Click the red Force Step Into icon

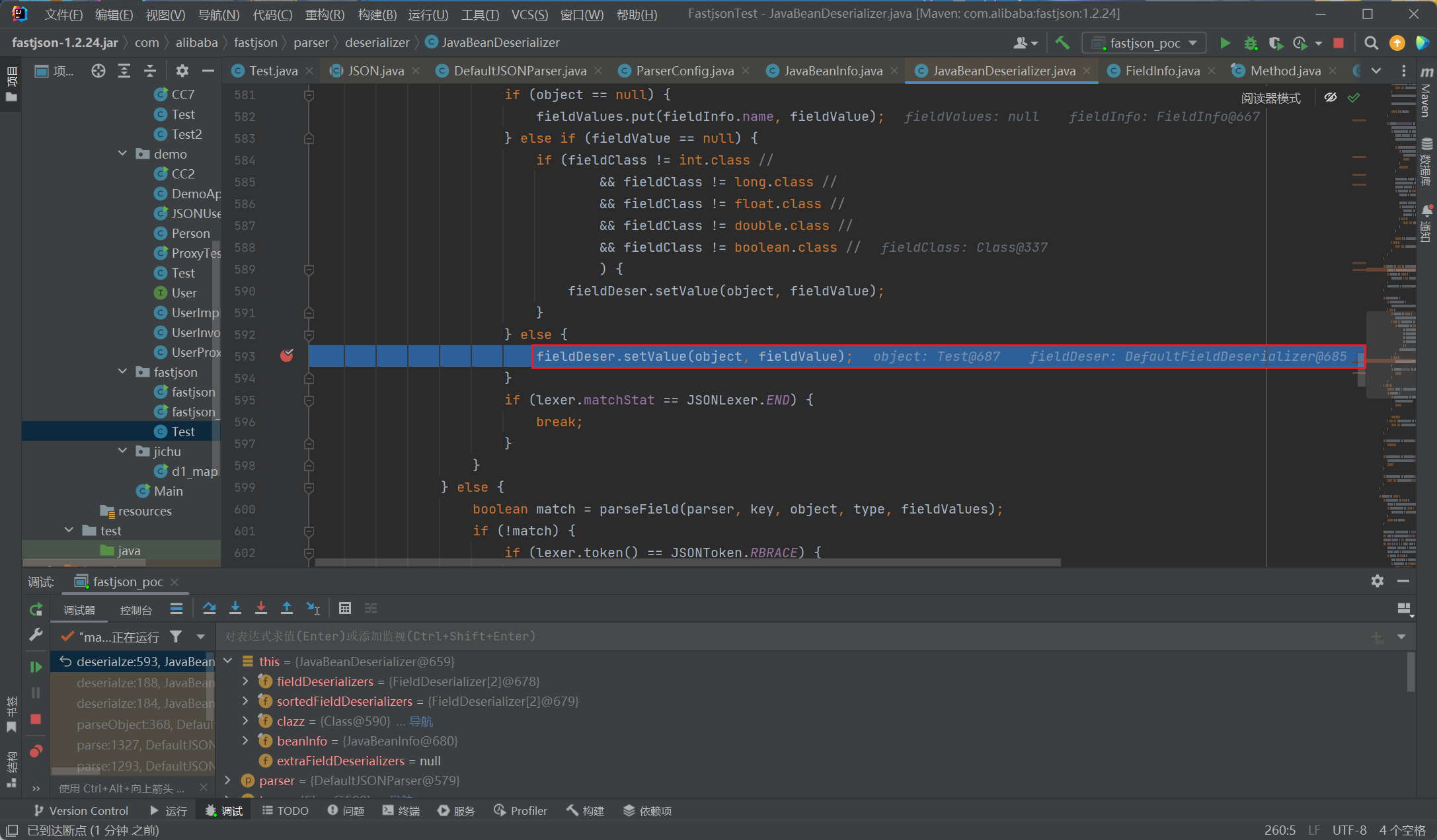click(x=261, y=608)
